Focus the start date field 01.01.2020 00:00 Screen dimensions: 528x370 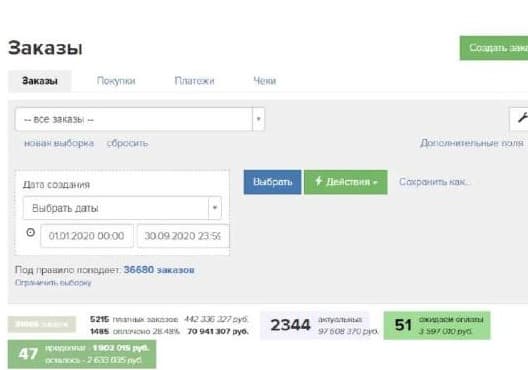click(87, 236)
